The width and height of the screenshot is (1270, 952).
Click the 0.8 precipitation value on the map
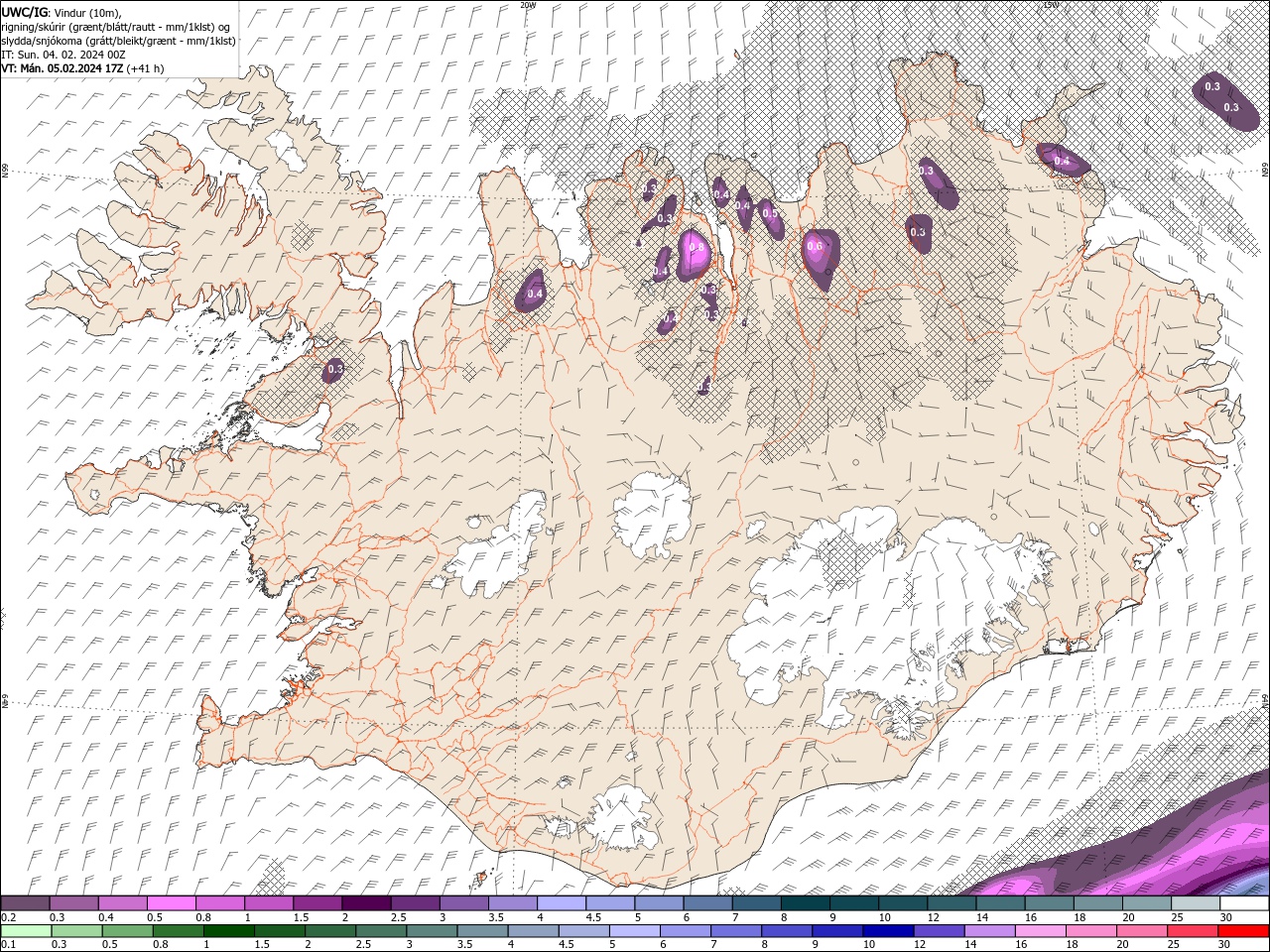tap(697, 248)
